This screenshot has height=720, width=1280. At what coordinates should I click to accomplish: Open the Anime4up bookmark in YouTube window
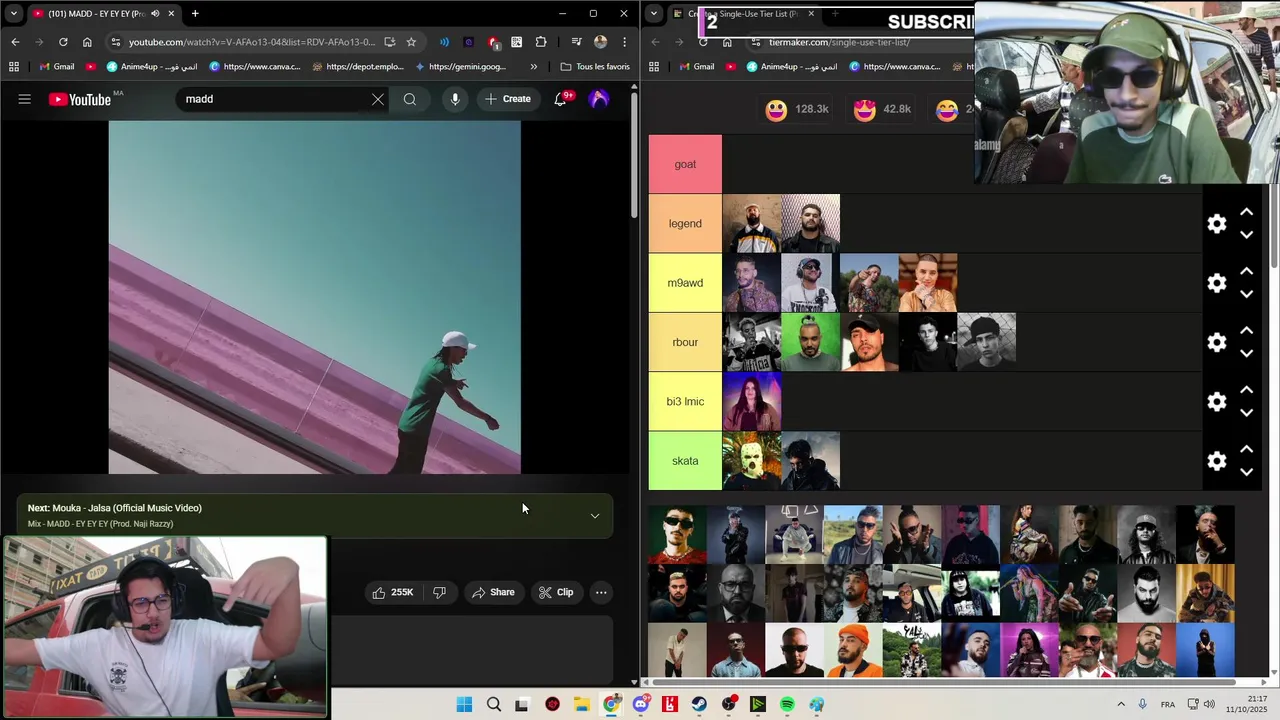(x=152, y=67)
